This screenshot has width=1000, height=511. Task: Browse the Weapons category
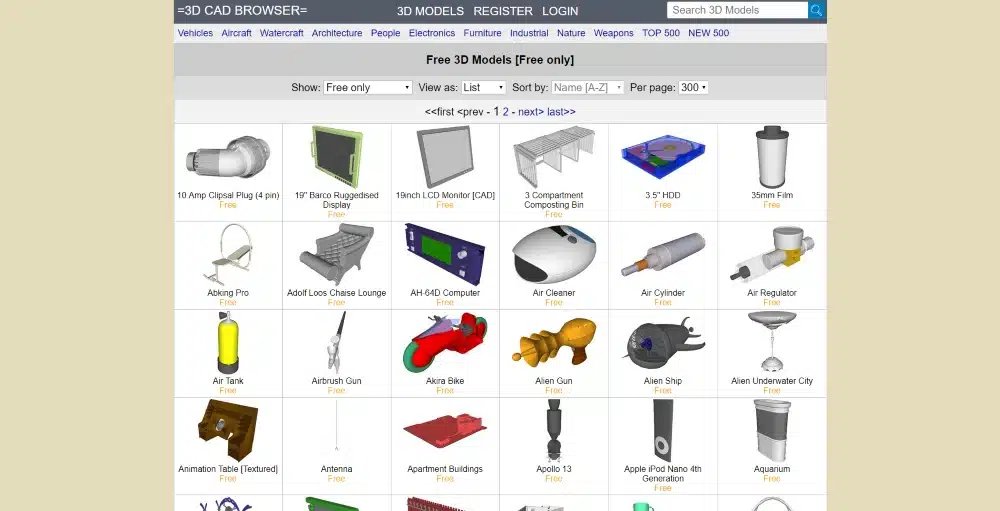614,33
